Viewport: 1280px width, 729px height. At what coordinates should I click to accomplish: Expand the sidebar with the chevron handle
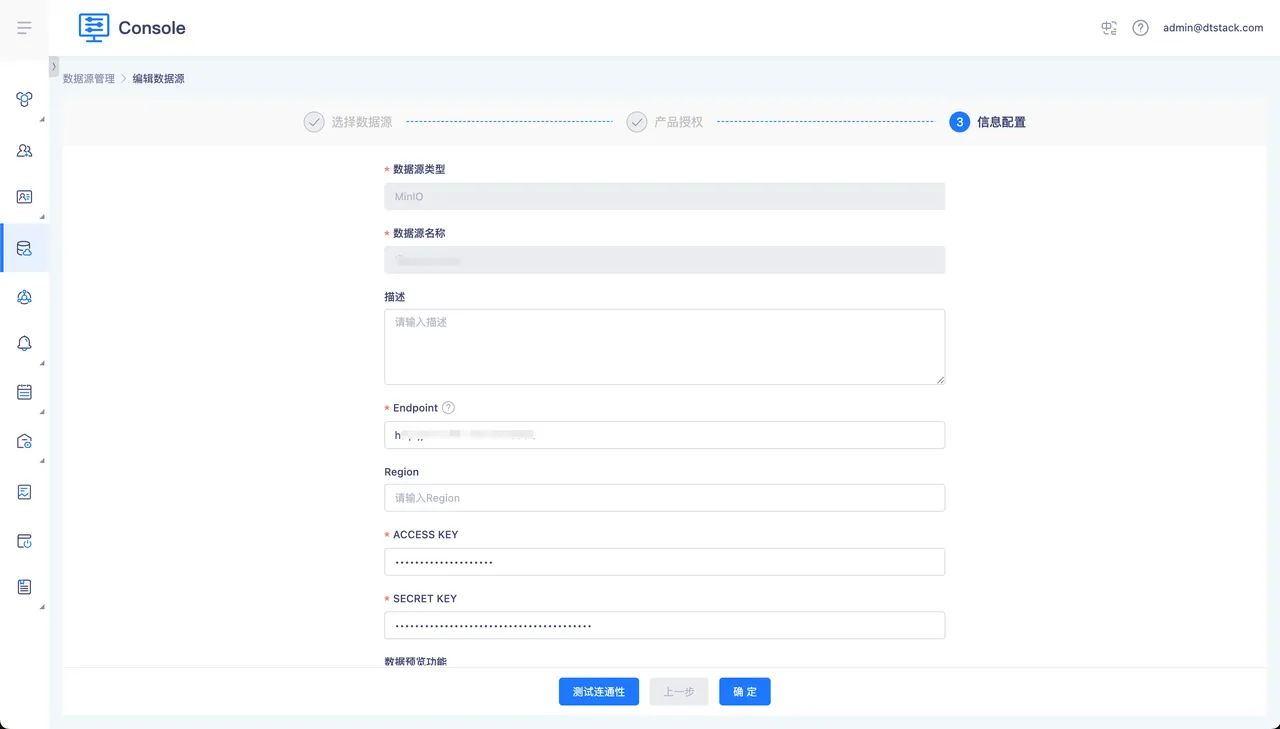click(54, 66)
